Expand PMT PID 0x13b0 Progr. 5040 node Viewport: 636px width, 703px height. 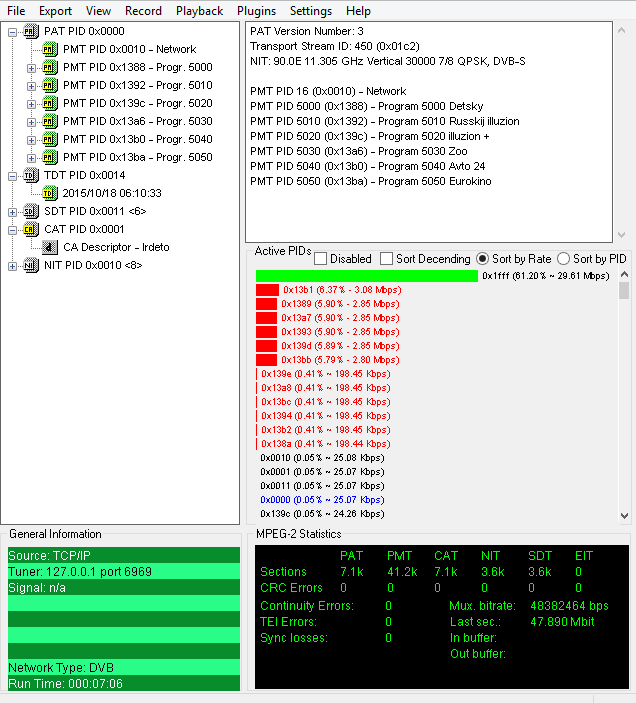click(x=31, y=140)
